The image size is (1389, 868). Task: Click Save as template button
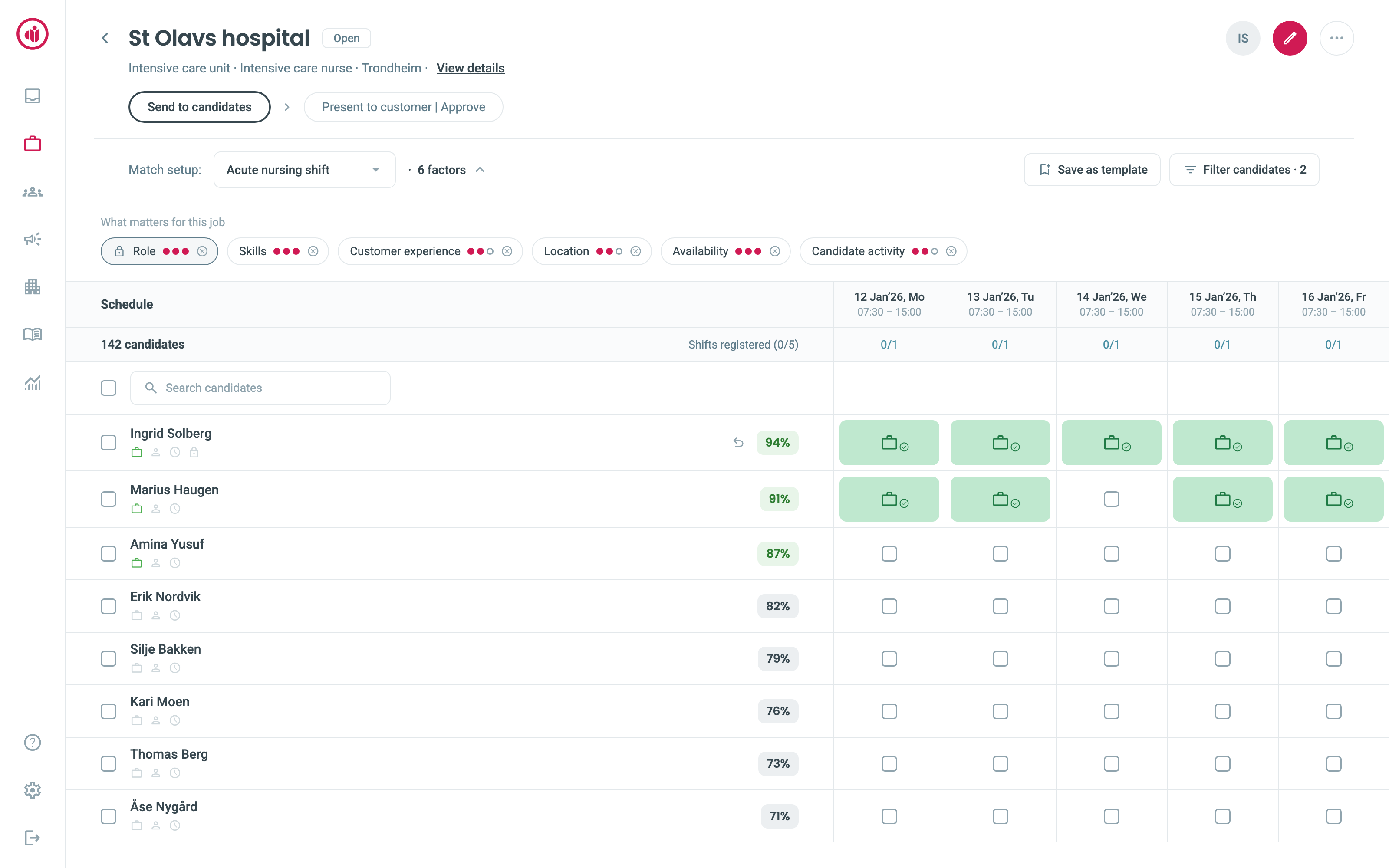(x=1092, y=170)
